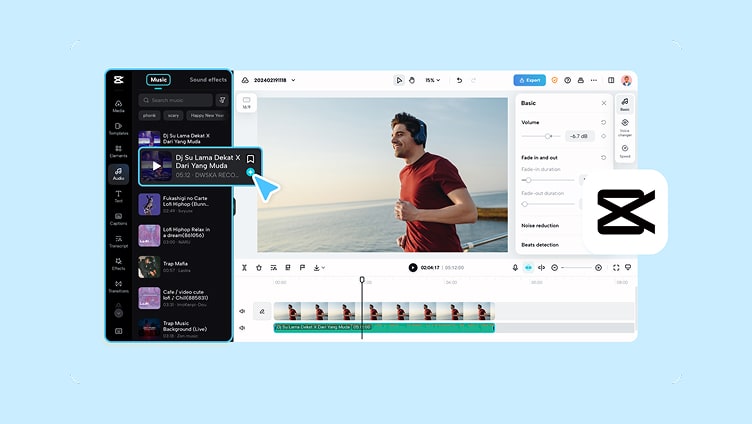
Task: Click the Search music input field
Action: [176, 100]
